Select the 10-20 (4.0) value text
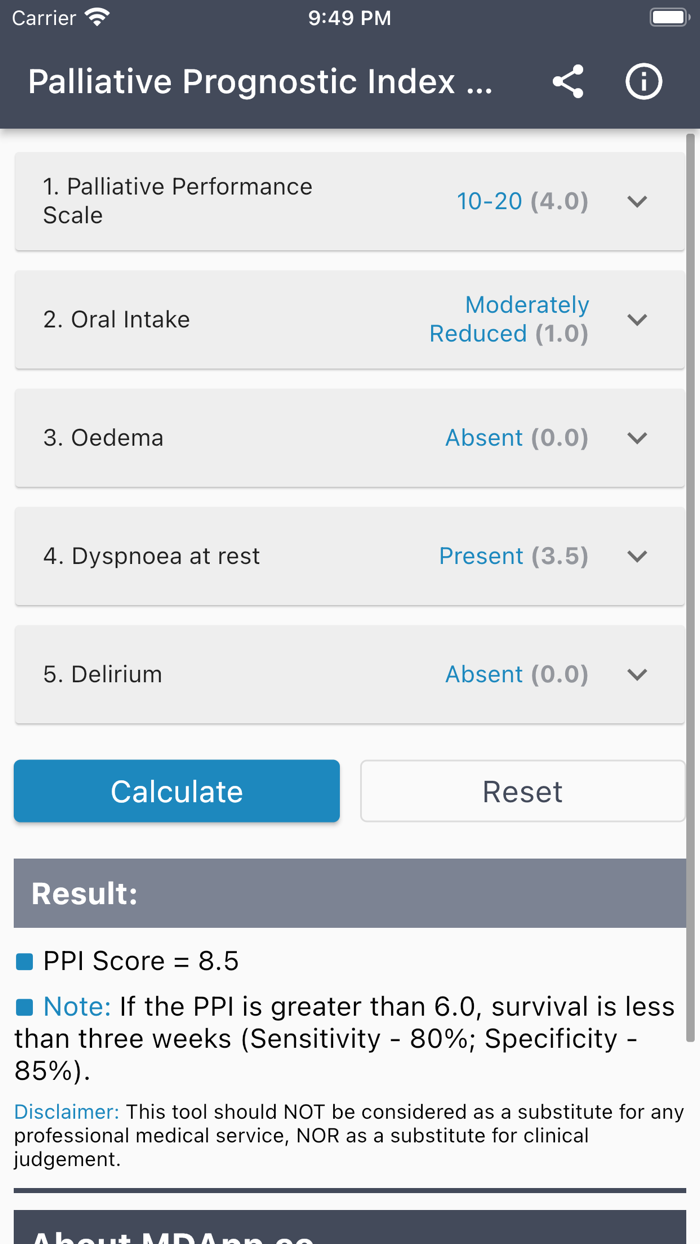Screen dimensions: 700x1244 pyautogui.click(x=490, y=201)
